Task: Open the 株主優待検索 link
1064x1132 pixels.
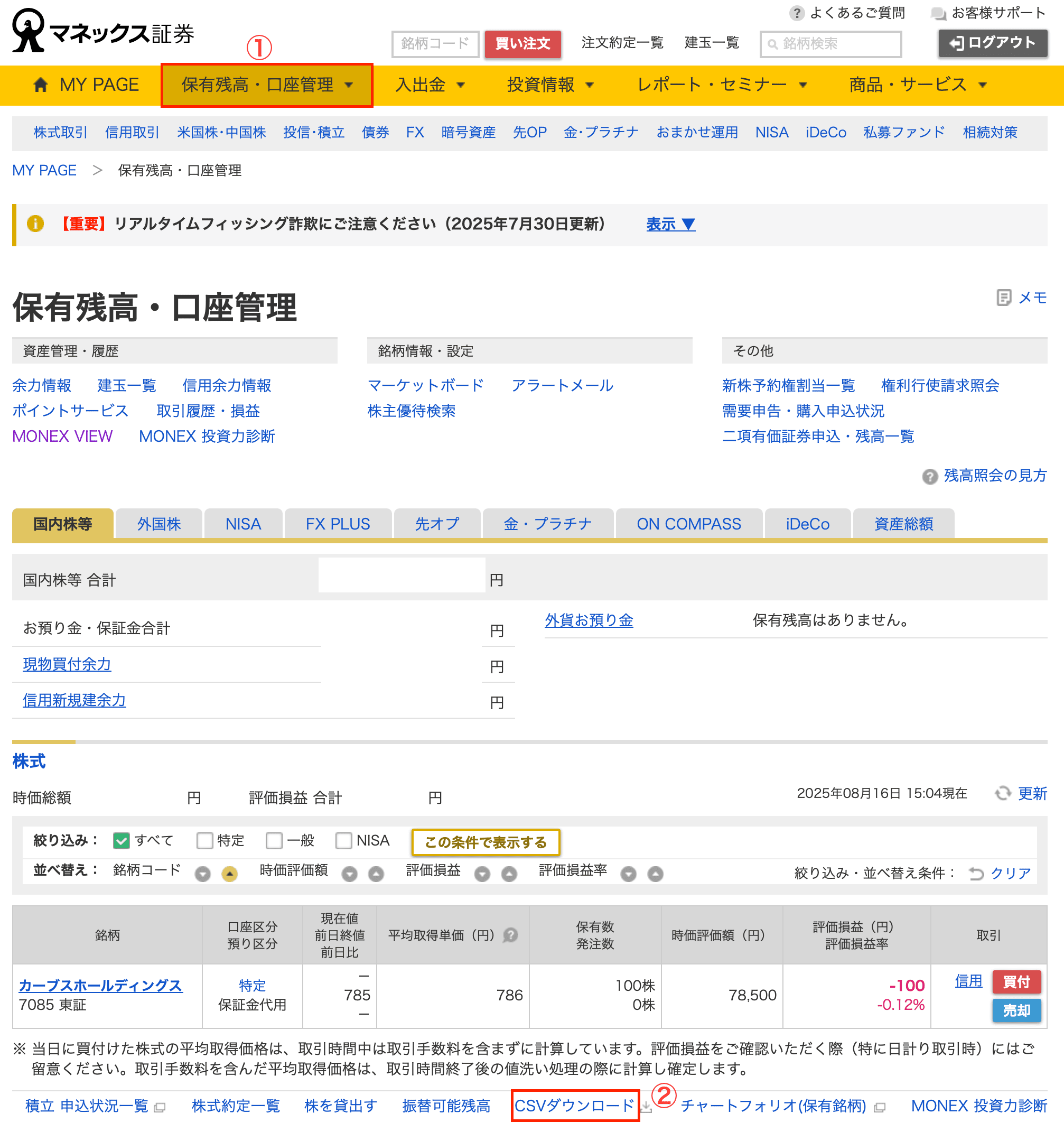Action: click(x=412, y=411)
